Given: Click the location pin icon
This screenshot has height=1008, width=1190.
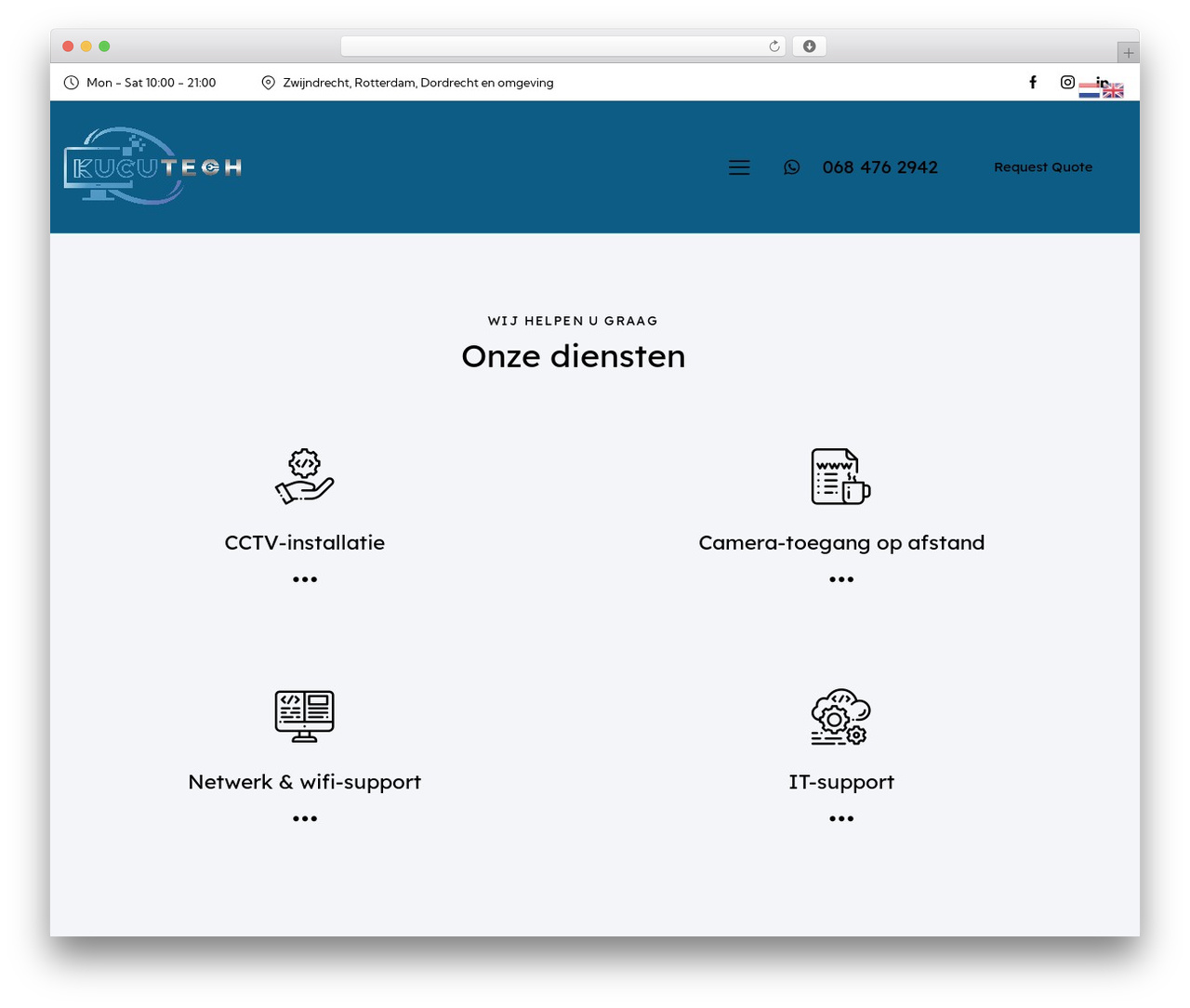Looking at the screenshot, I should [x=268, y=83].
